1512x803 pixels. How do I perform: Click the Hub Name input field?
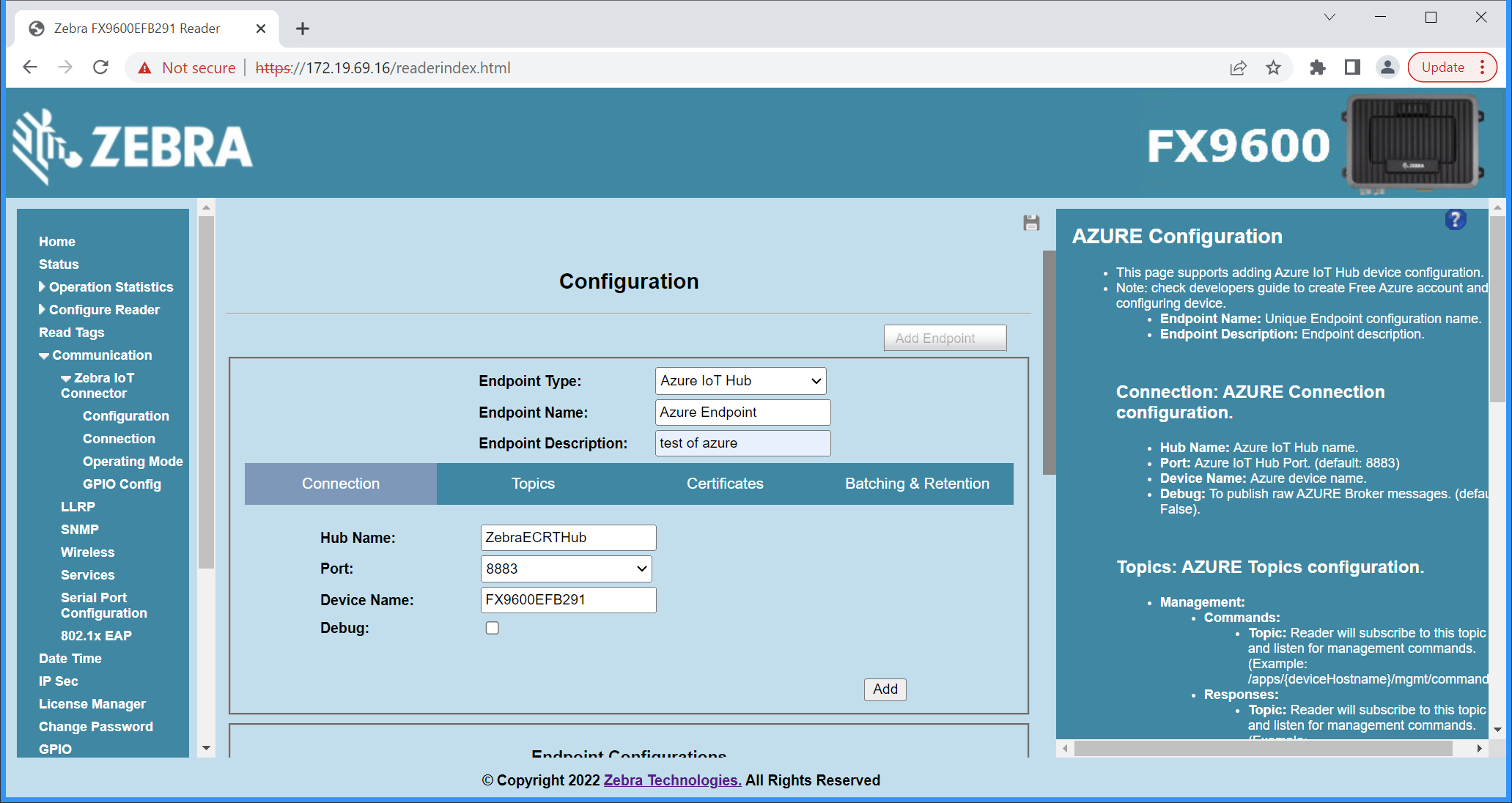pyautogui.click(x=568, y=538)
